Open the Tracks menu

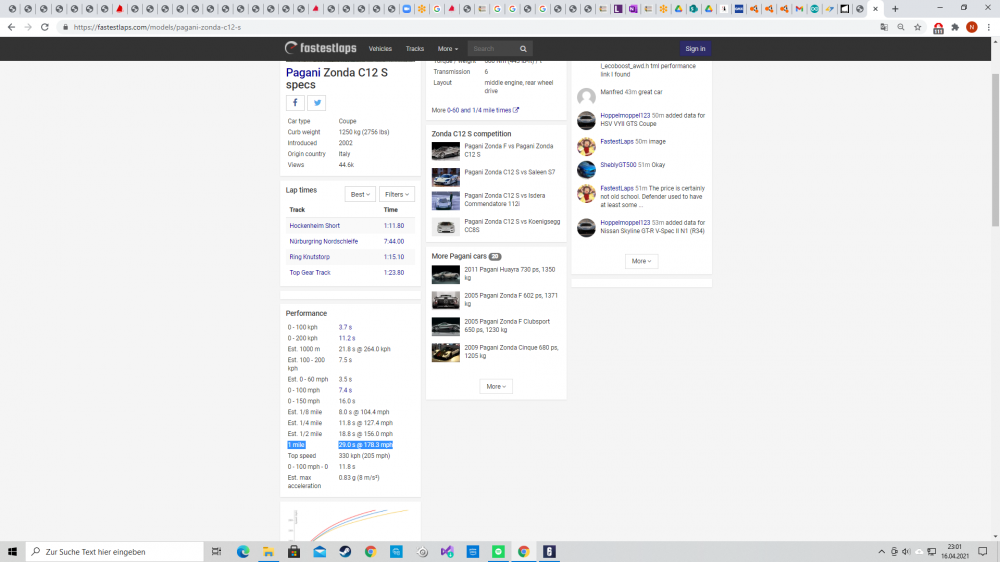415,49
